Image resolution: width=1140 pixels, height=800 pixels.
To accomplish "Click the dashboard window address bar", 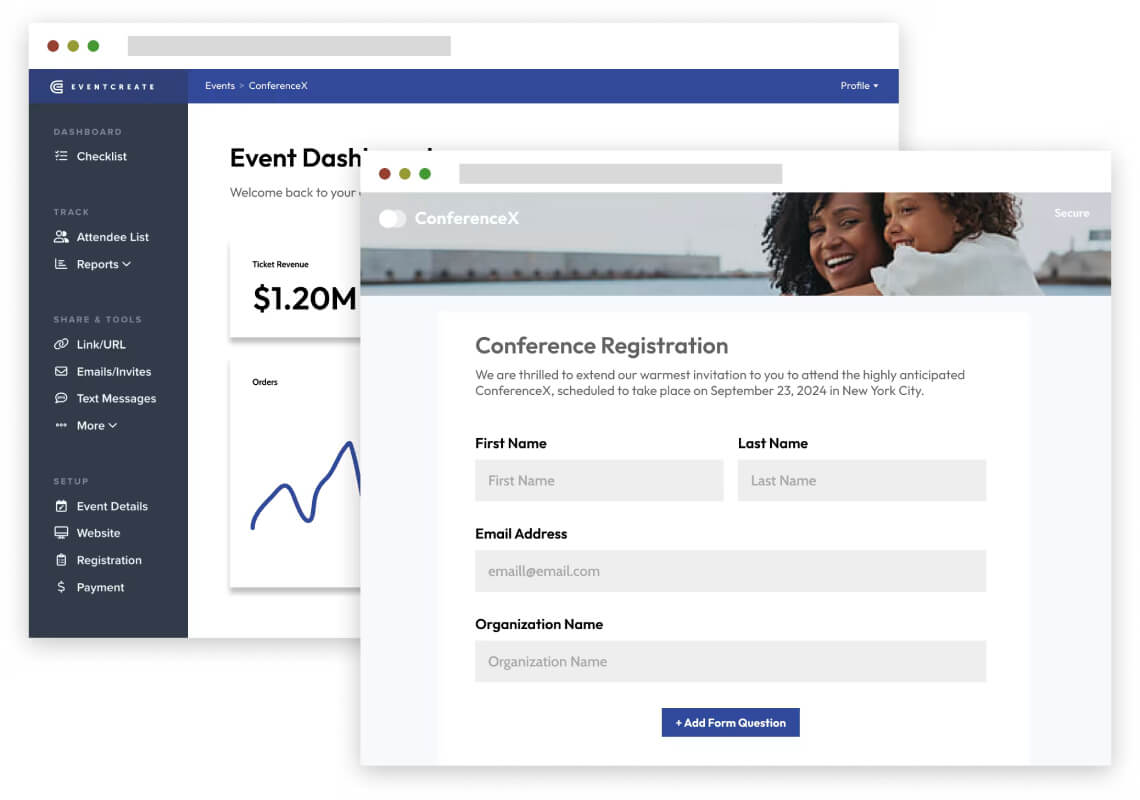I will pos(289,46).
